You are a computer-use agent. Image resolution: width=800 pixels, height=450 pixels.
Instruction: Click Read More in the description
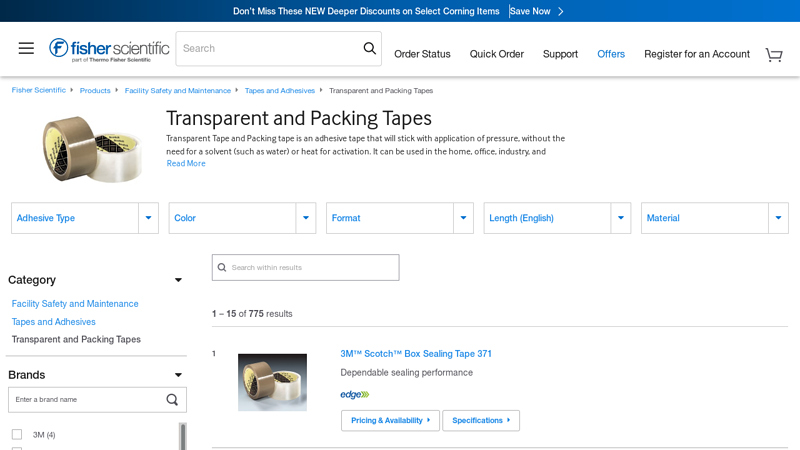tap(186, 163)
